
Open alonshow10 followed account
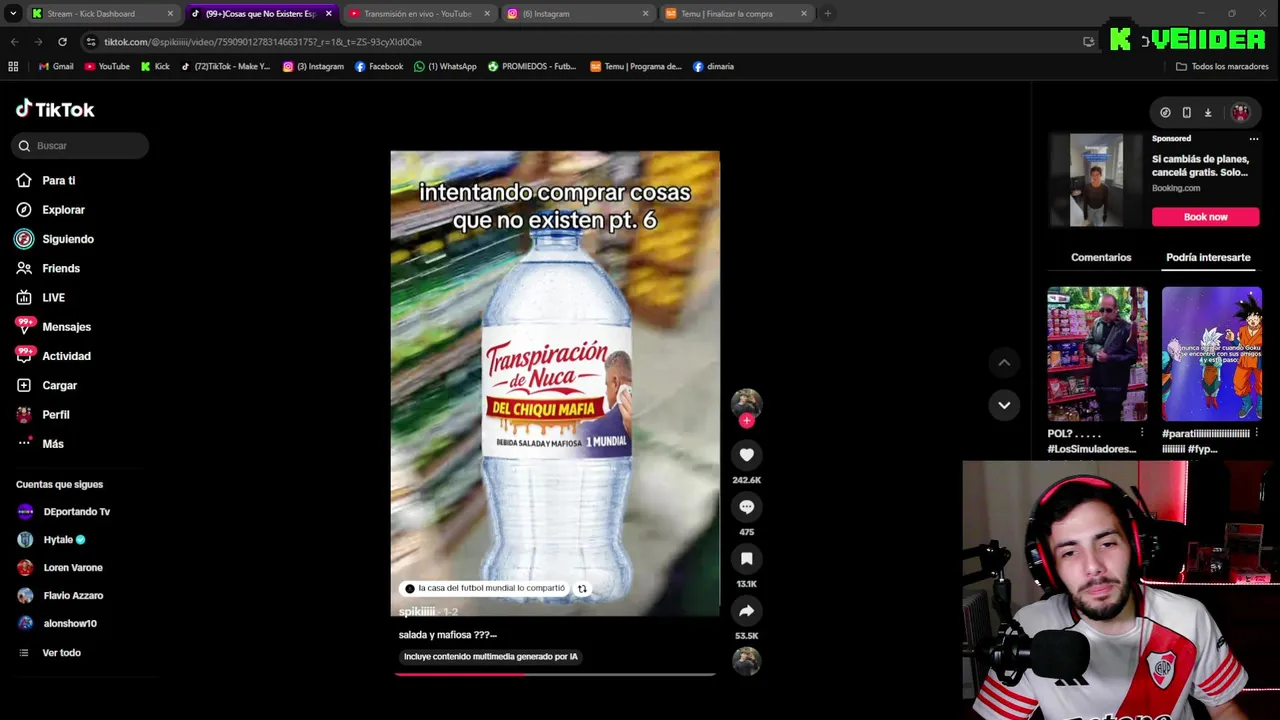(x=58, y=624)
